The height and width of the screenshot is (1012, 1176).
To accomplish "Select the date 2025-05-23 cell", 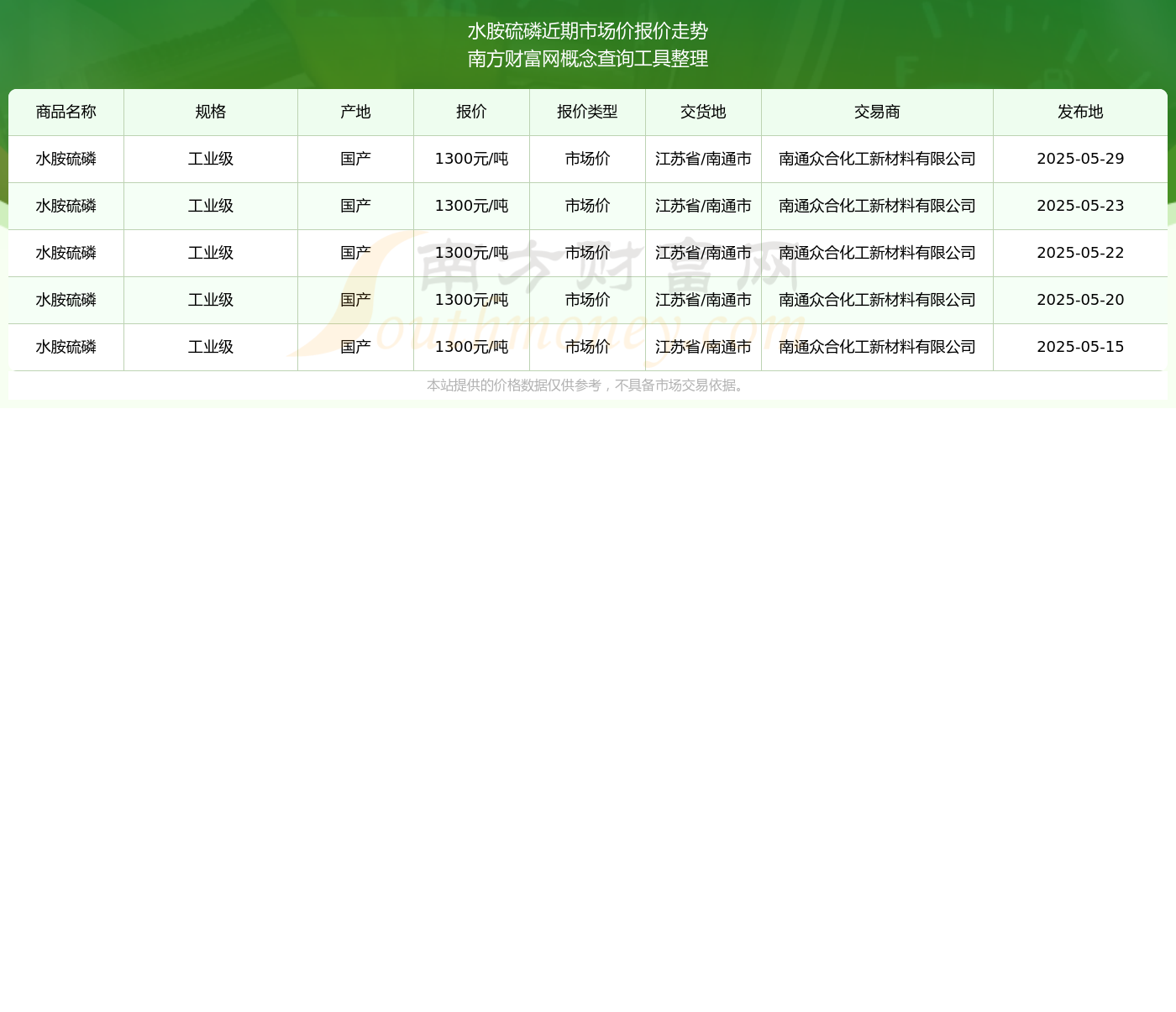I will click(x=1080, y=206).
